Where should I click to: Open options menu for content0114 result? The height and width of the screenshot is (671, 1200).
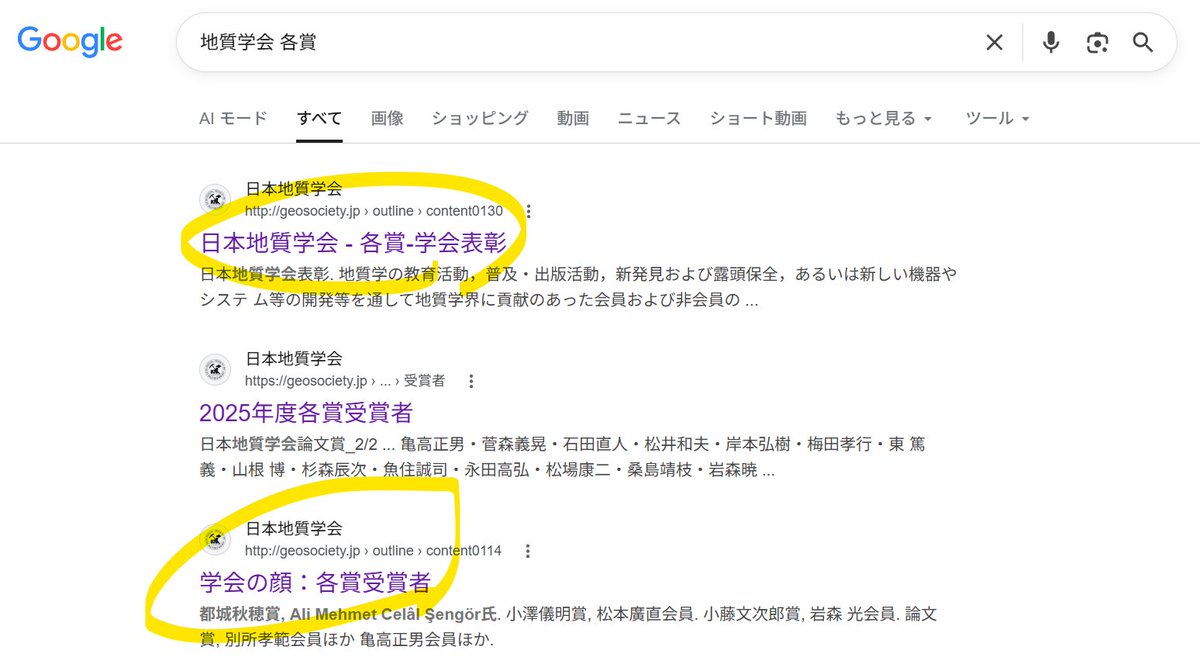point(528,551)
